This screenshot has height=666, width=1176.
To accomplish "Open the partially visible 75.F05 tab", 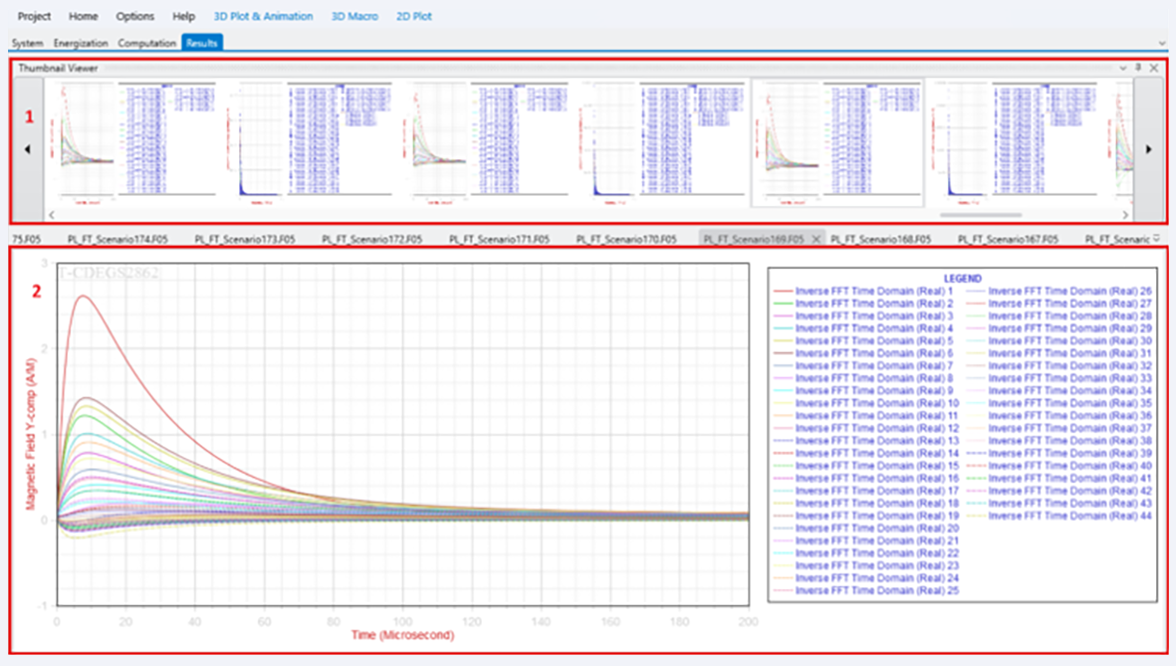I will pos(26,239).
